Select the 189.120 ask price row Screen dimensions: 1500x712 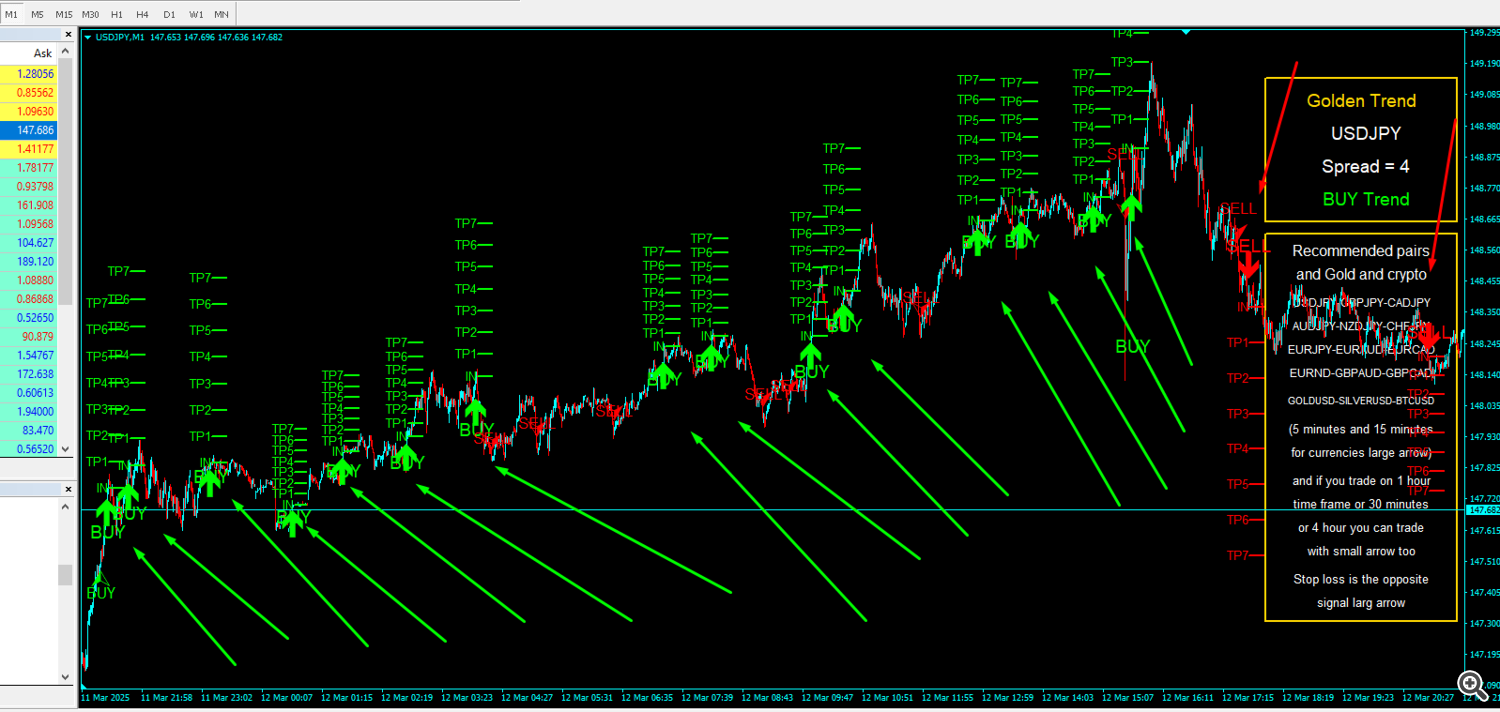tap(29, 261)
